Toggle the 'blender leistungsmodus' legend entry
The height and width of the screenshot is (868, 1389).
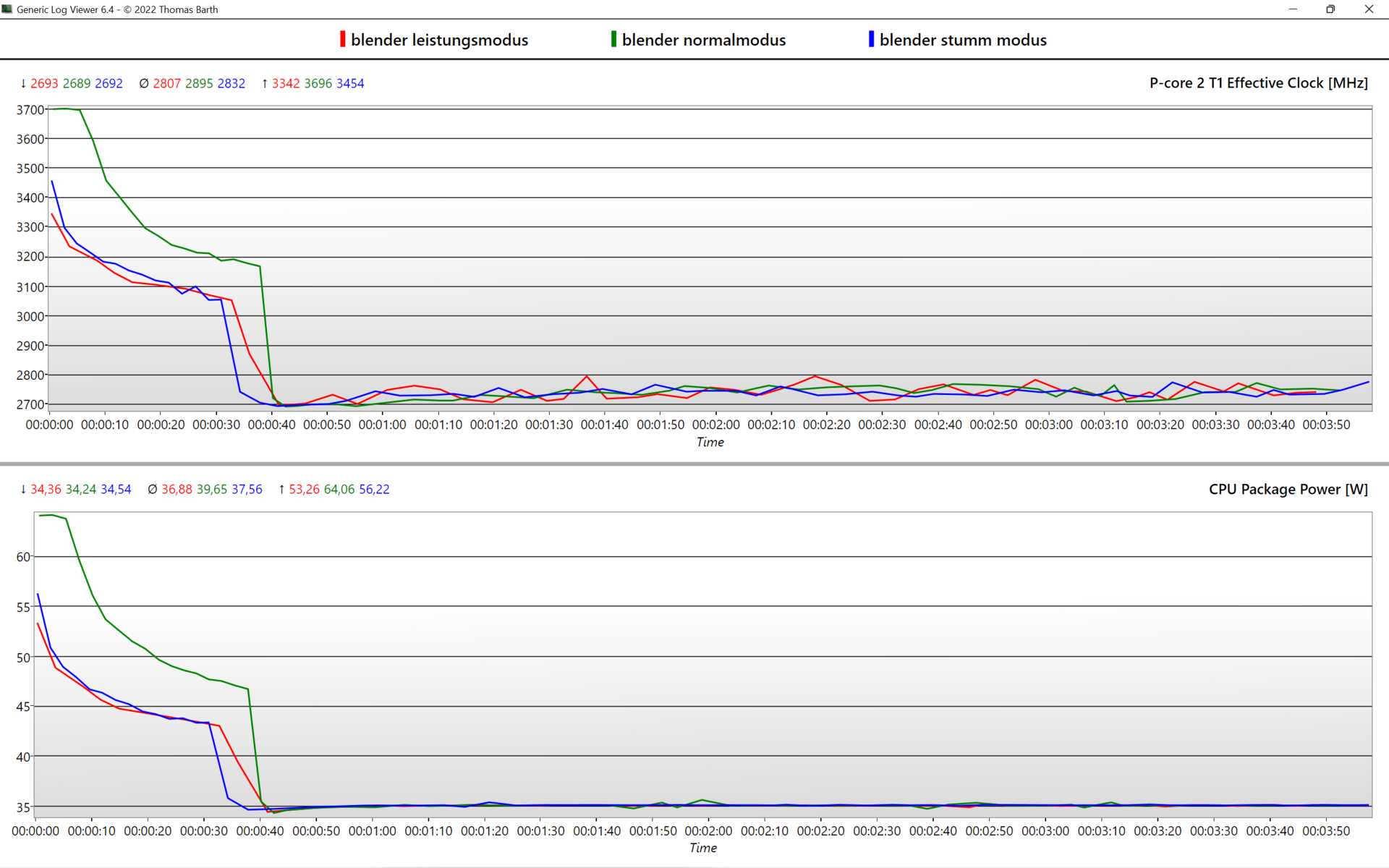pyautogui.click(x=439, y=41)
